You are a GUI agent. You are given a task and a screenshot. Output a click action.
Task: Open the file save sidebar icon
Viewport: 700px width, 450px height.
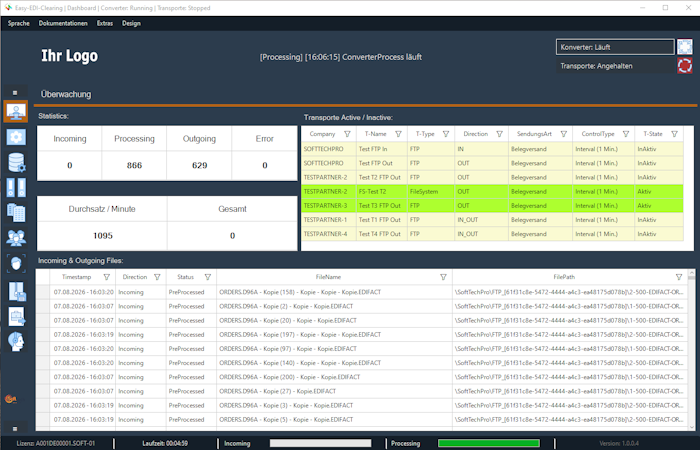point(17,291)
